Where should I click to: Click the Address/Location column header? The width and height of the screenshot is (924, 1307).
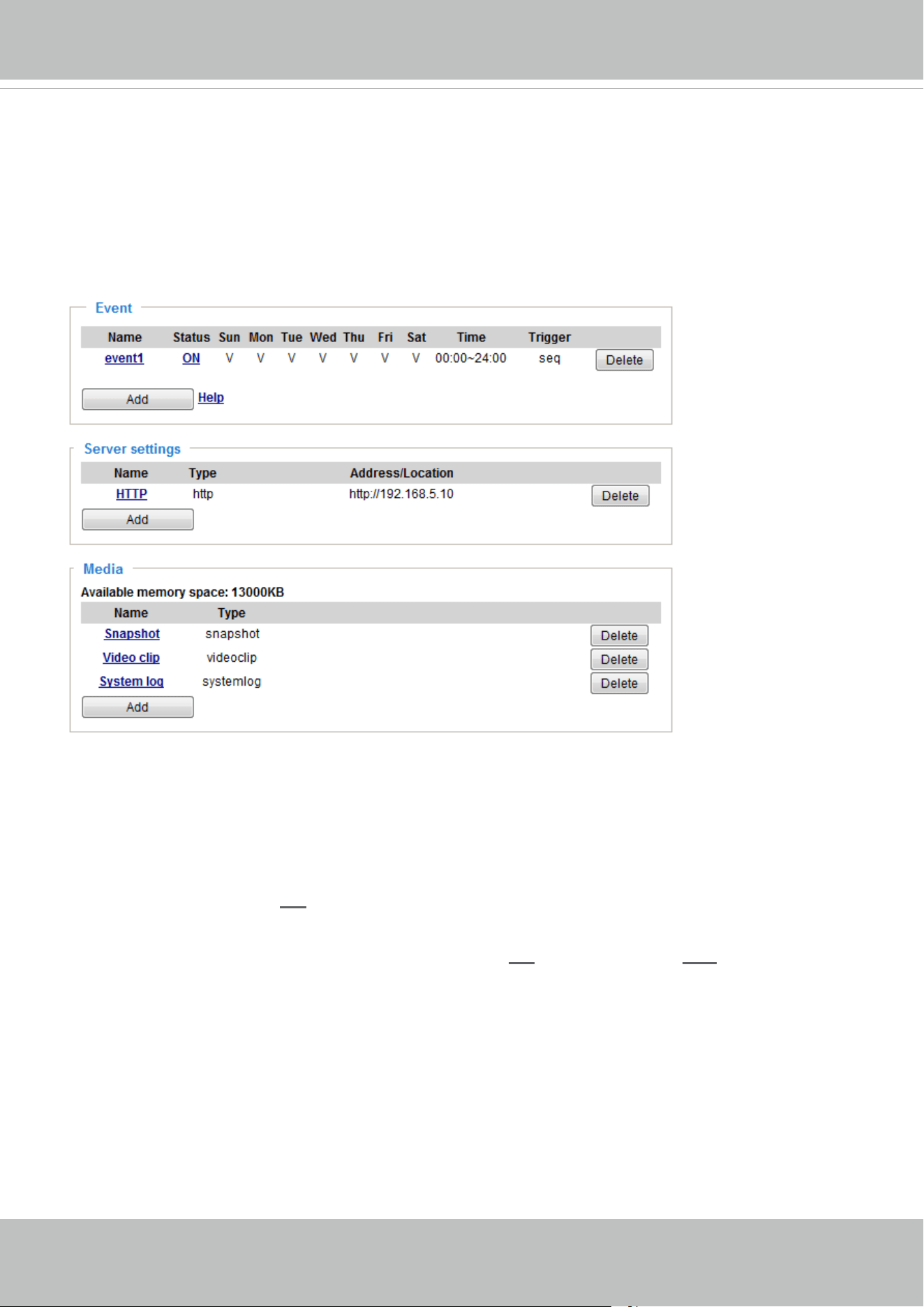pyautogui.click(x=402, y=473)
